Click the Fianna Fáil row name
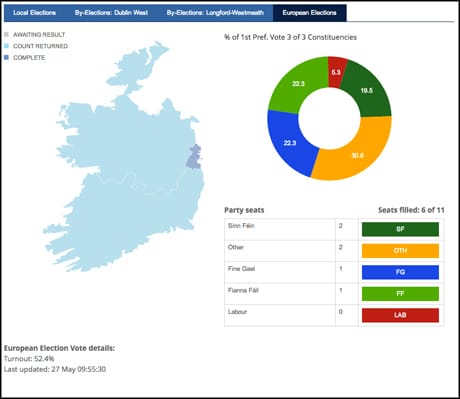This screenshot has width=460, height=399. (x=243, y=290)
